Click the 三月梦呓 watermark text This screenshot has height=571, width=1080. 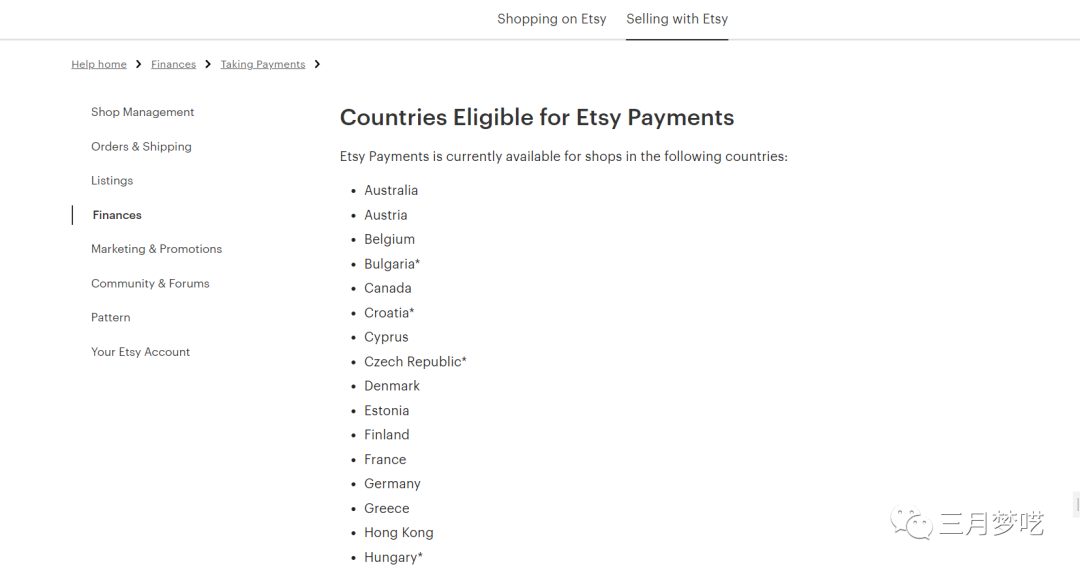click(x=991, y=523)
